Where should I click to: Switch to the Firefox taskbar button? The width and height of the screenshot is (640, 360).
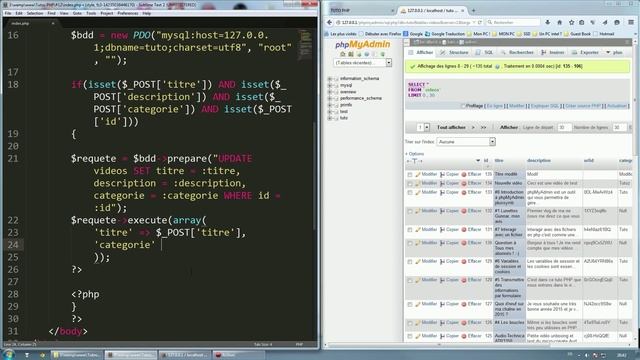click(184, 355)
